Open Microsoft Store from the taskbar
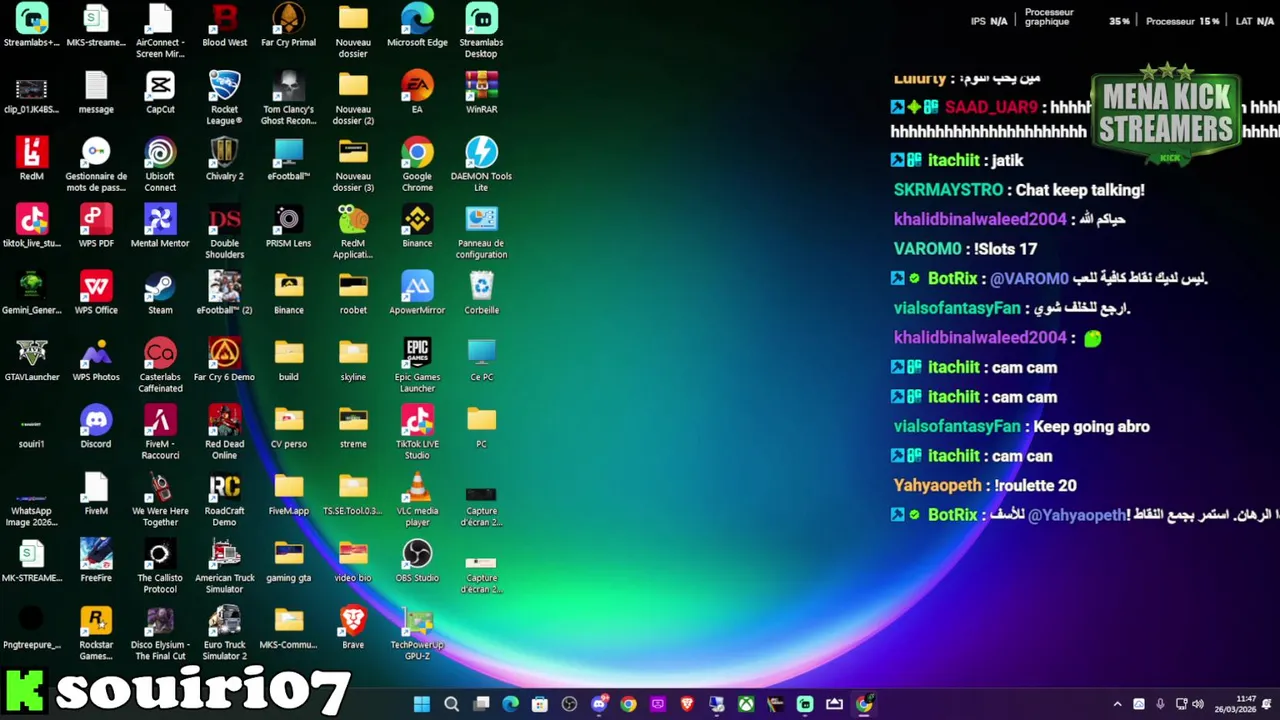Screen dimensions: 1280x720 click(540, 704)
